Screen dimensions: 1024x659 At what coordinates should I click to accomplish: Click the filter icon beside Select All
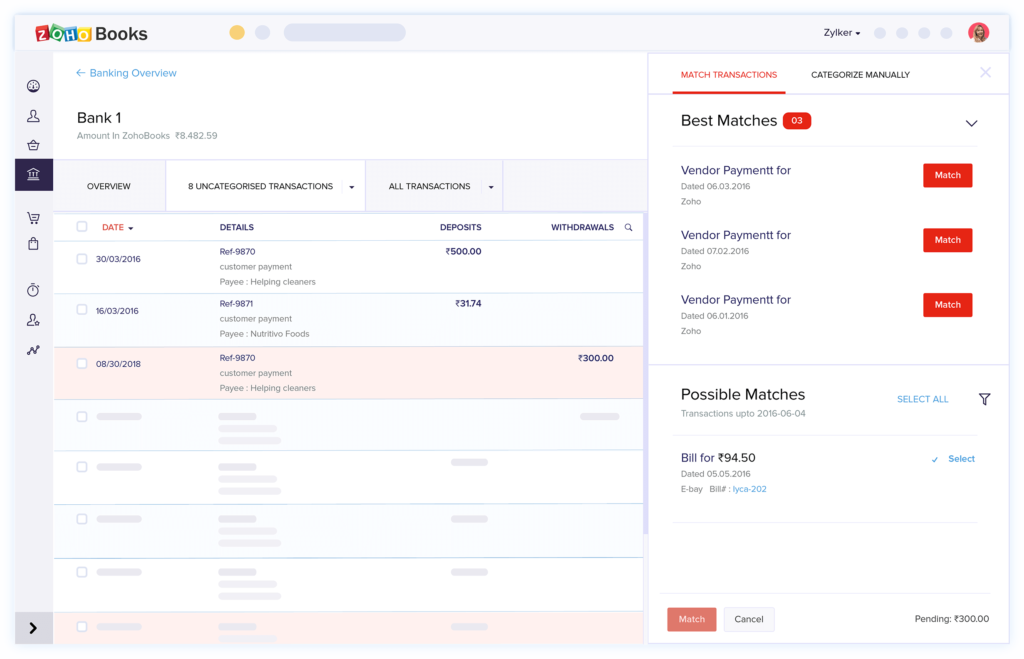pos(984,399)
